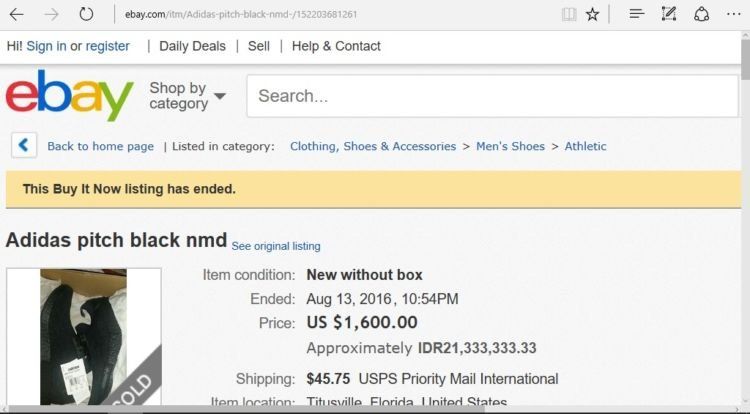Click the eBay search input field
Screen dimensions: 750x414
click(493, 96)
